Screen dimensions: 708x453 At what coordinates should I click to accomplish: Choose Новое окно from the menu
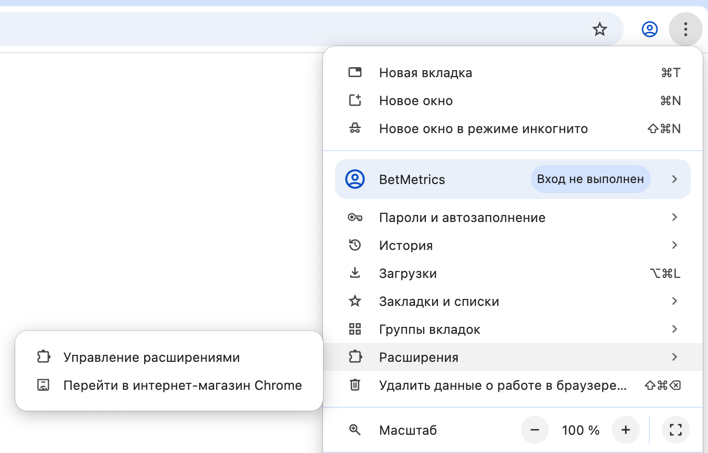pos(513,100)
